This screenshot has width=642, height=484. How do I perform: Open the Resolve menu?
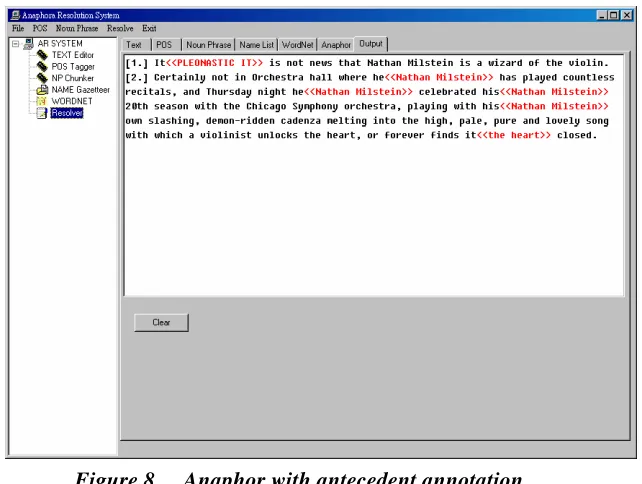click(120, 28)
